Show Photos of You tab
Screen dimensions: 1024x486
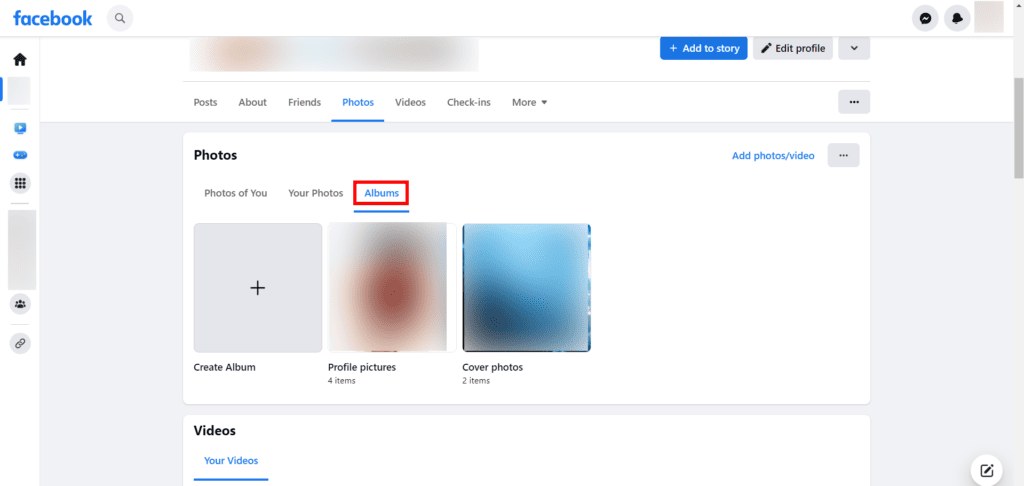coord(236,193)
